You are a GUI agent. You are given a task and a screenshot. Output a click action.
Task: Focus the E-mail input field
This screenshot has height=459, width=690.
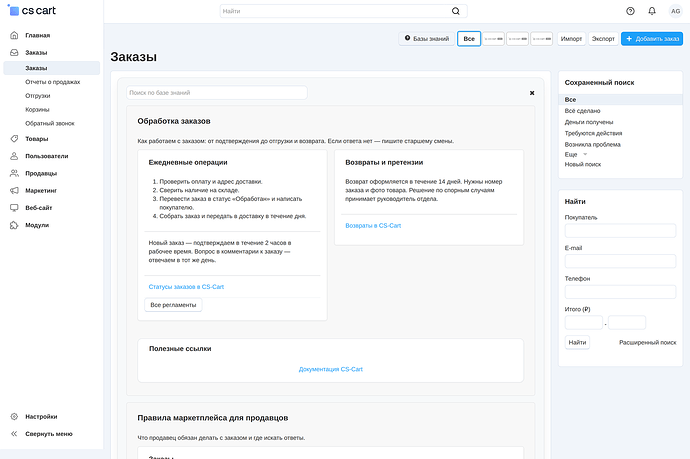tap(620, 261)
